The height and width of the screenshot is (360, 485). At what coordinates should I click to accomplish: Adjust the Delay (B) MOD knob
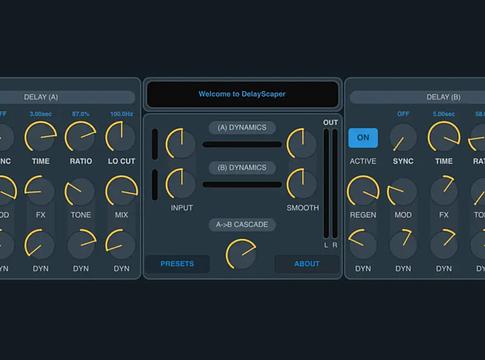402,192
